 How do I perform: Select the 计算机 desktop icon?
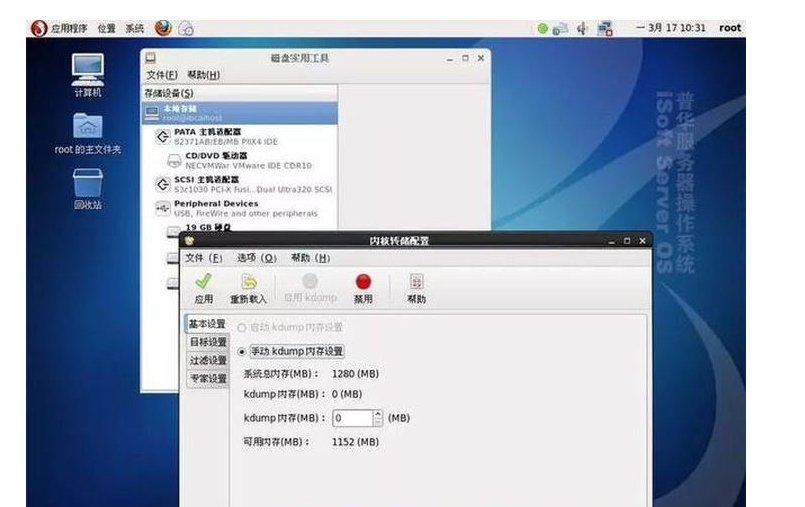pyautogui.click(x=88, y=75)
